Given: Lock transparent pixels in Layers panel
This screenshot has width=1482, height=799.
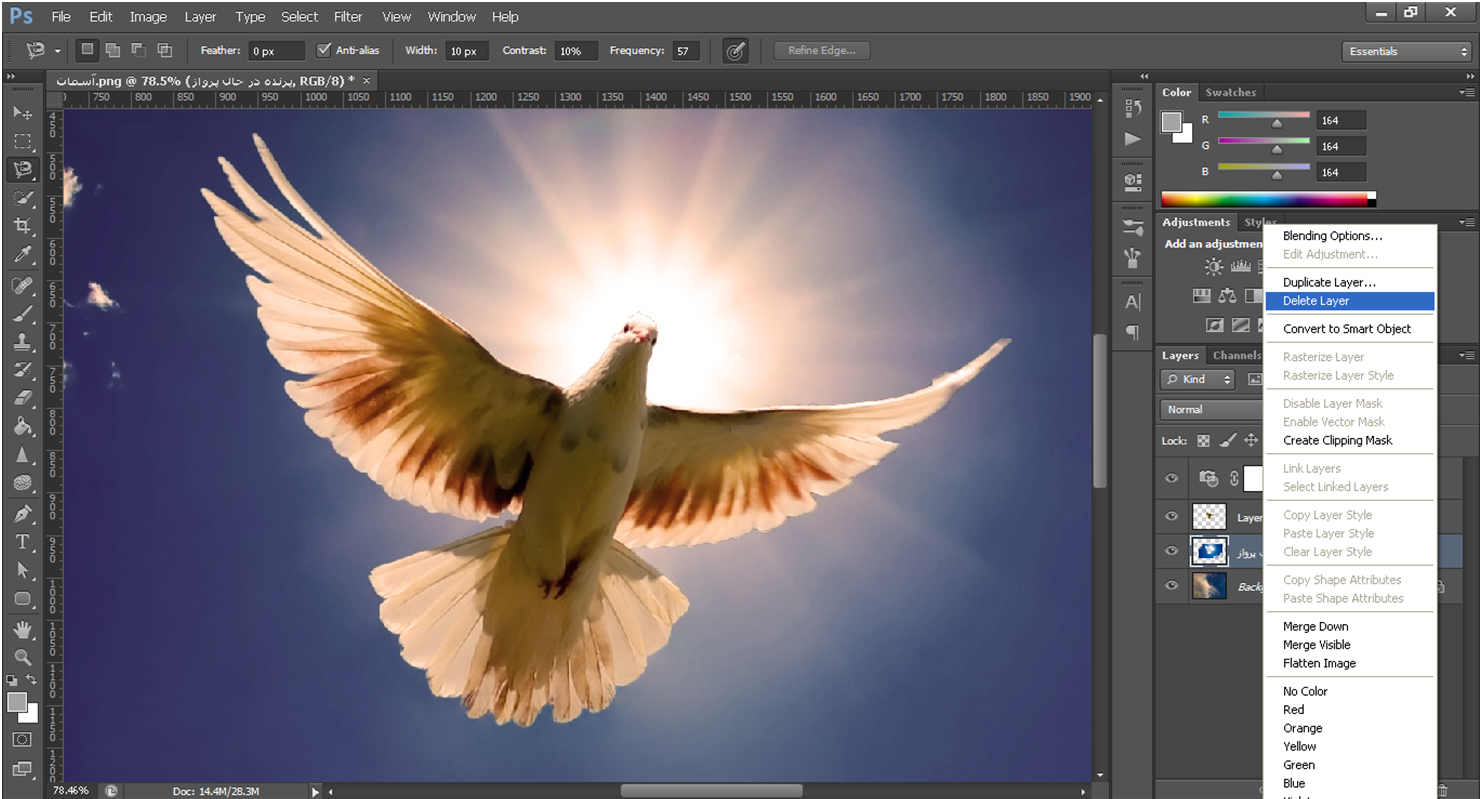Looking at the screenshot, I should (x=1204, y=440).
